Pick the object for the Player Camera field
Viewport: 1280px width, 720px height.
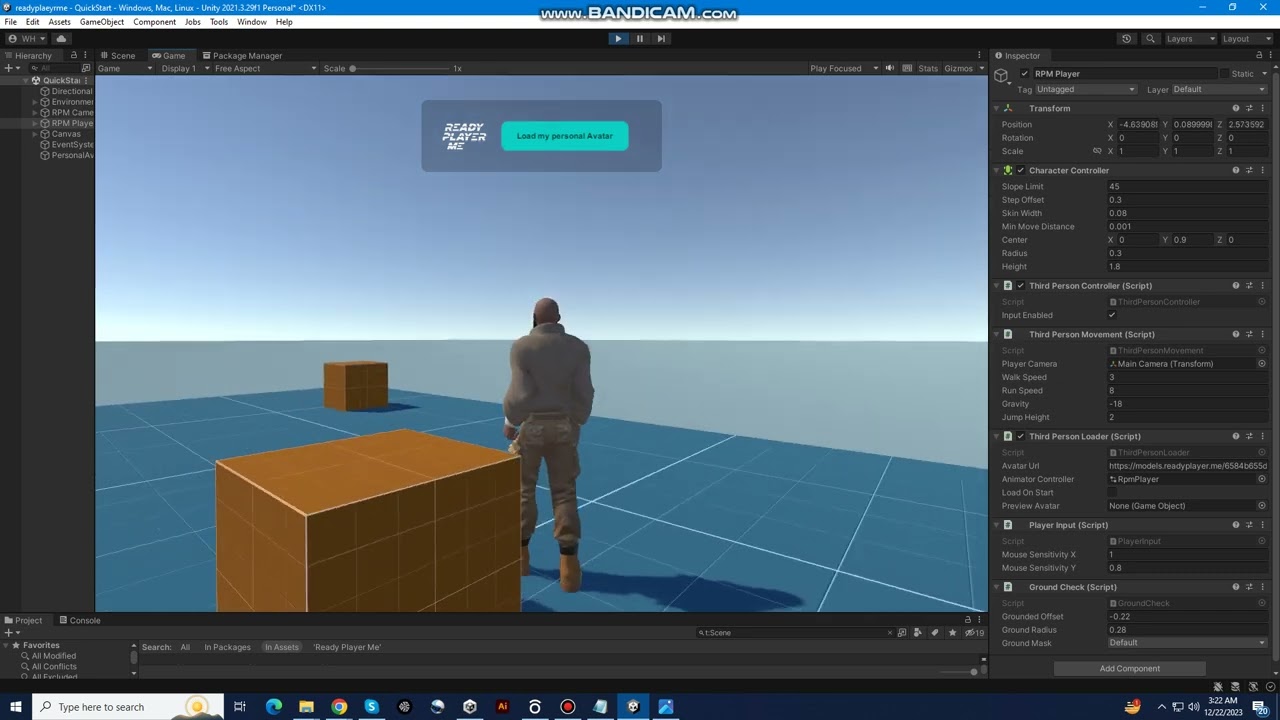pyautogui.click(x=1262, y=364)
